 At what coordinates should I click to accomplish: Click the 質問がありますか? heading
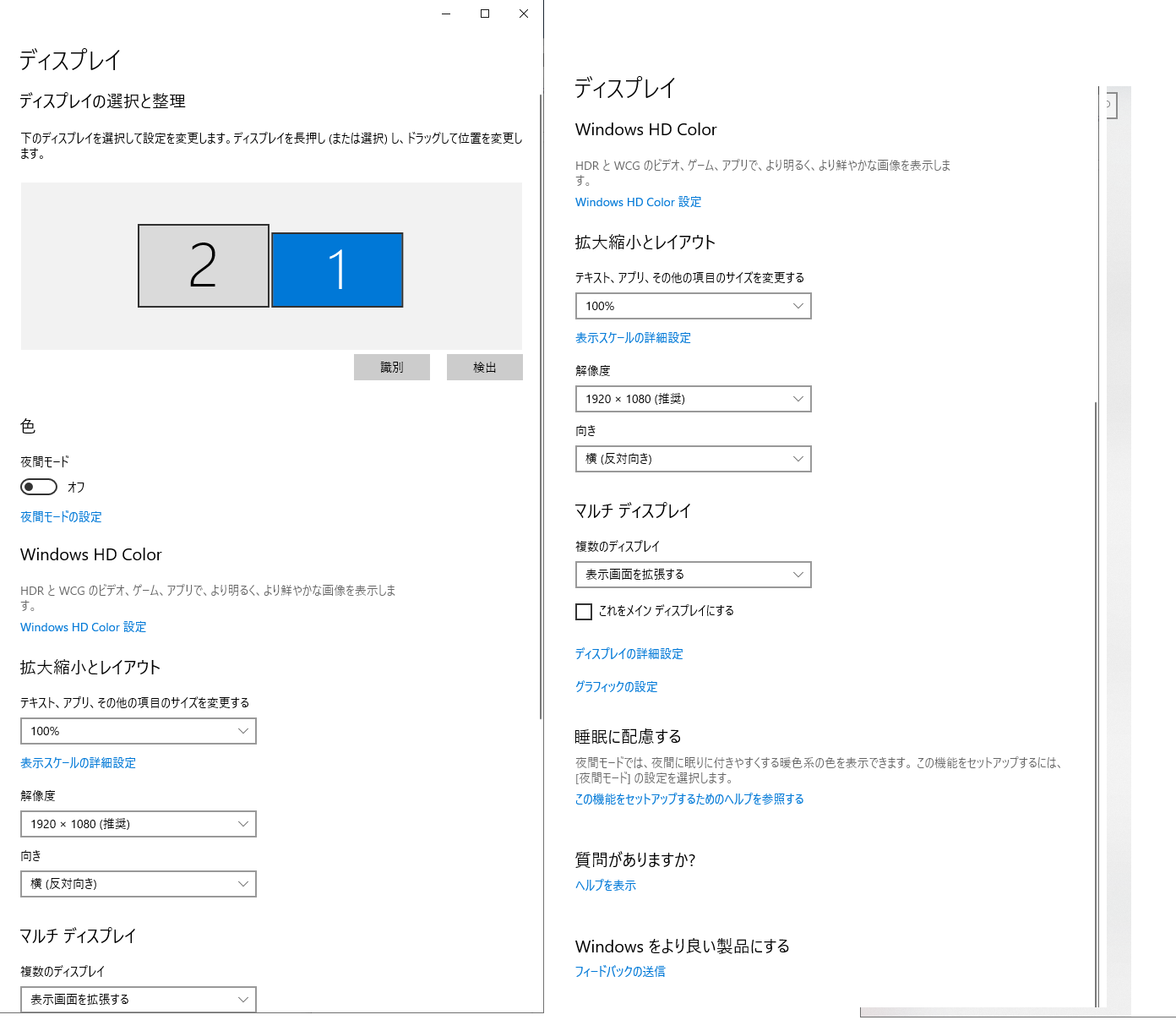[635, 860]
